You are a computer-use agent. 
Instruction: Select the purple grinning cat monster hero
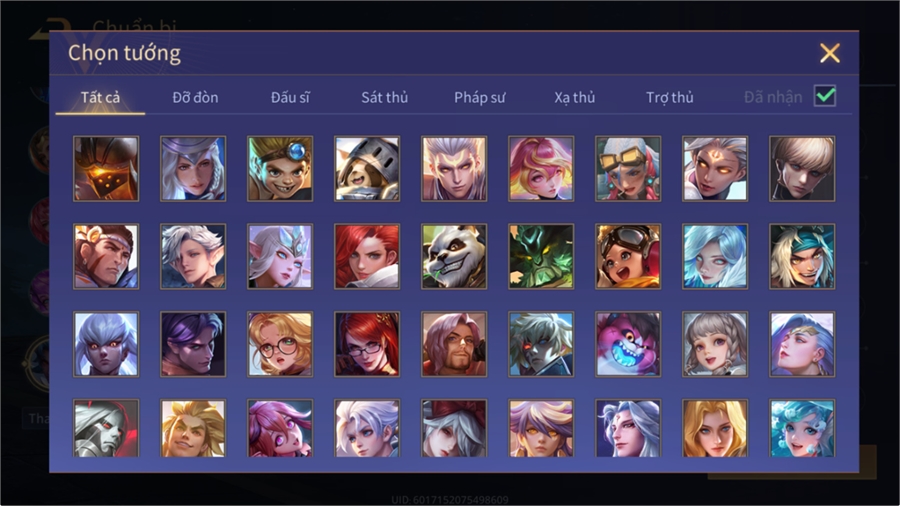click(628, 344)
